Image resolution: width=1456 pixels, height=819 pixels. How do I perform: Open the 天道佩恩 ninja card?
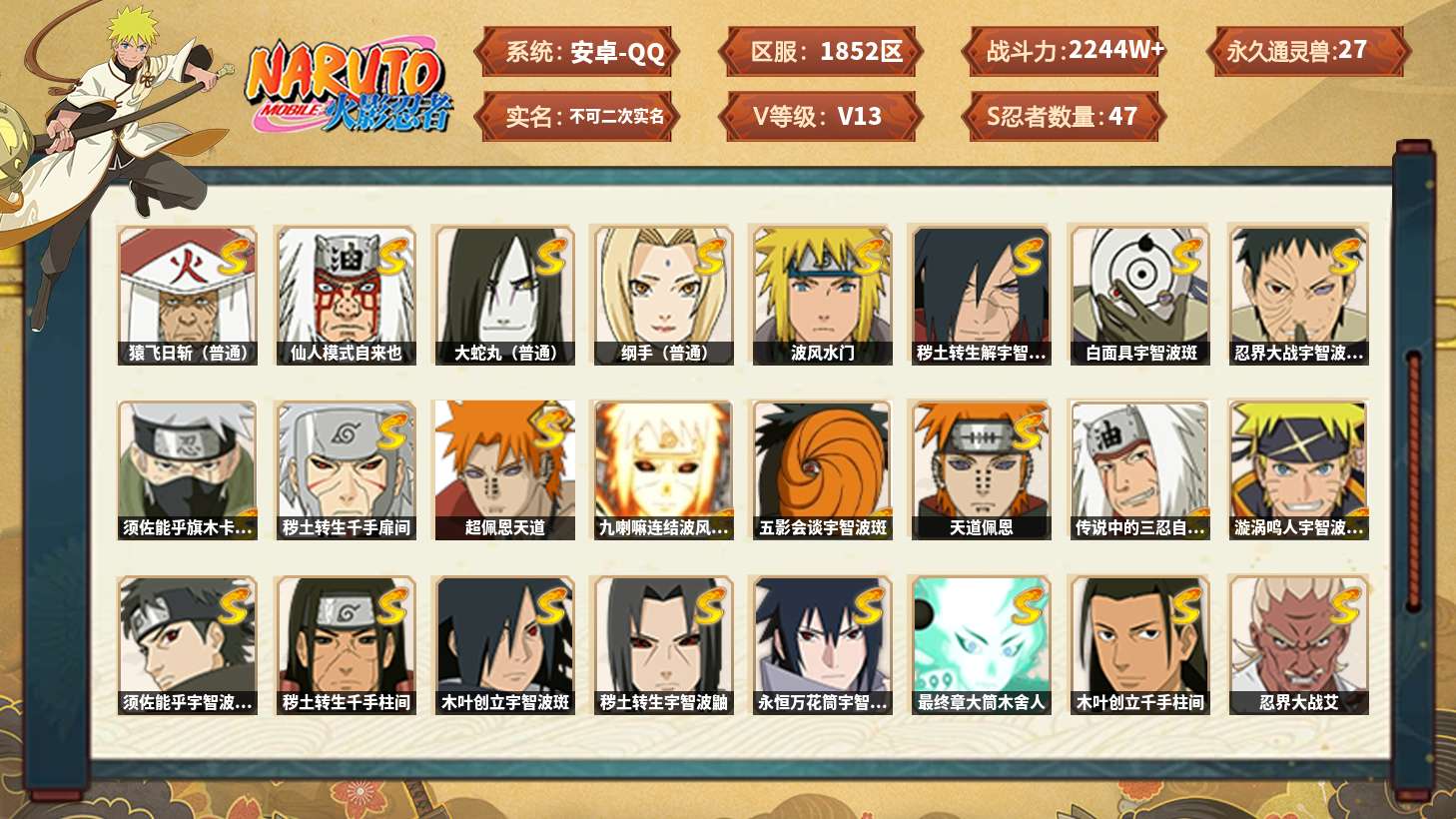[x=981, y=470]
